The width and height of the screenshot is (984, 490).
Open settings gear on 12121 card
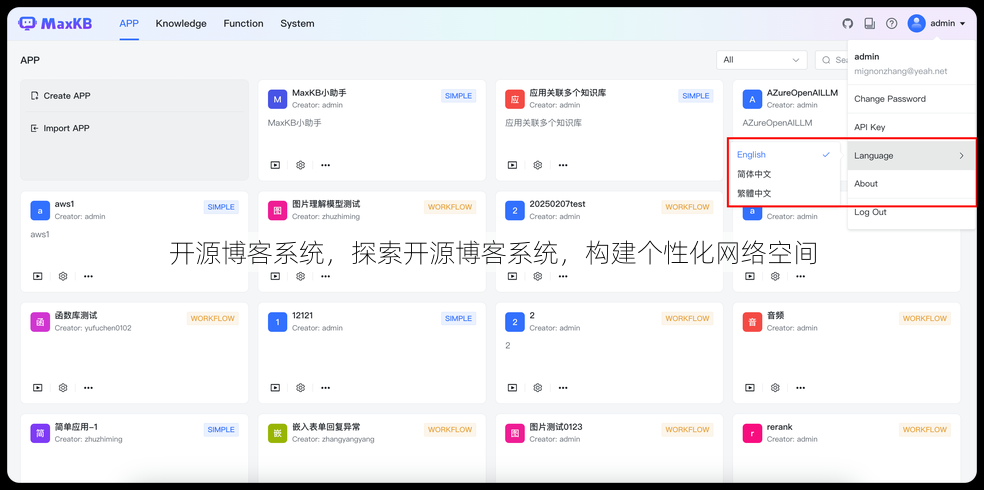tap(300, 388)
